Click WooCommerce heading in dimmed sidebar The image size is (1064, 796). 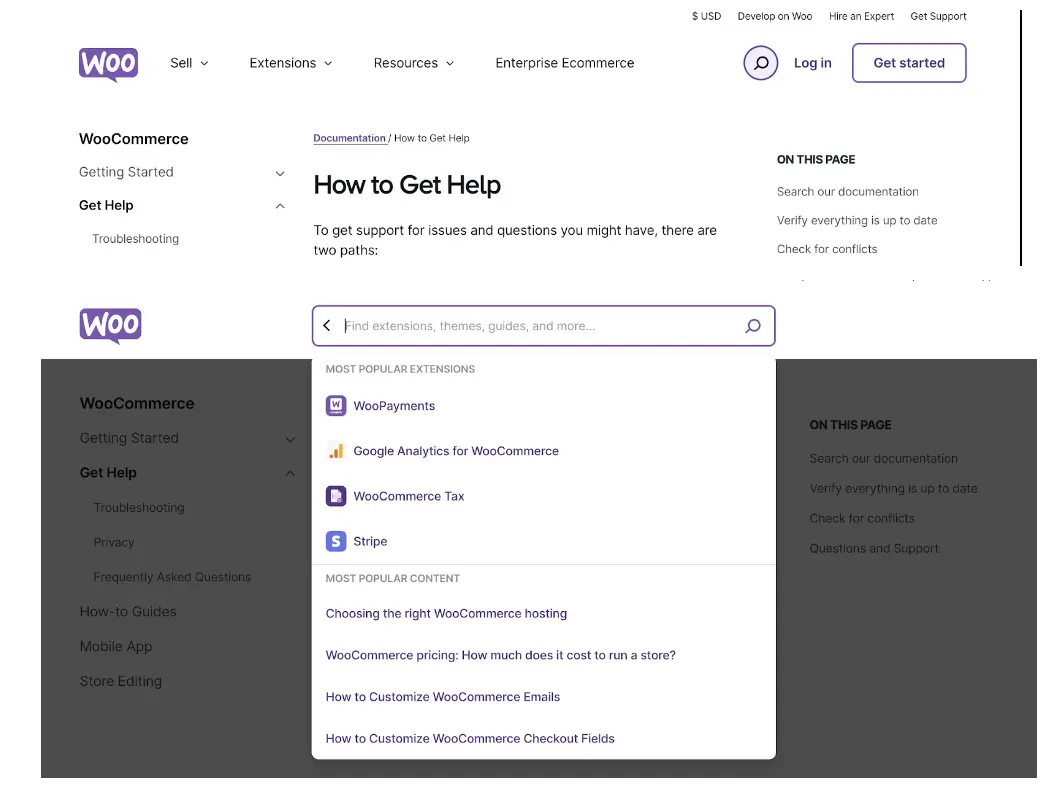coord(137,404)
